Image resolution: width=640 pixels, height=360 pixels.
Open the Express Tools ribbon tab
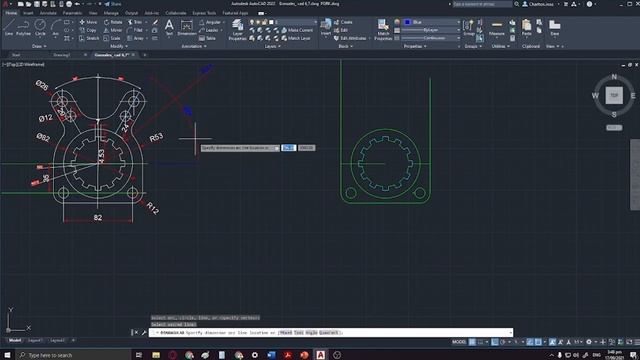[204, 13]
